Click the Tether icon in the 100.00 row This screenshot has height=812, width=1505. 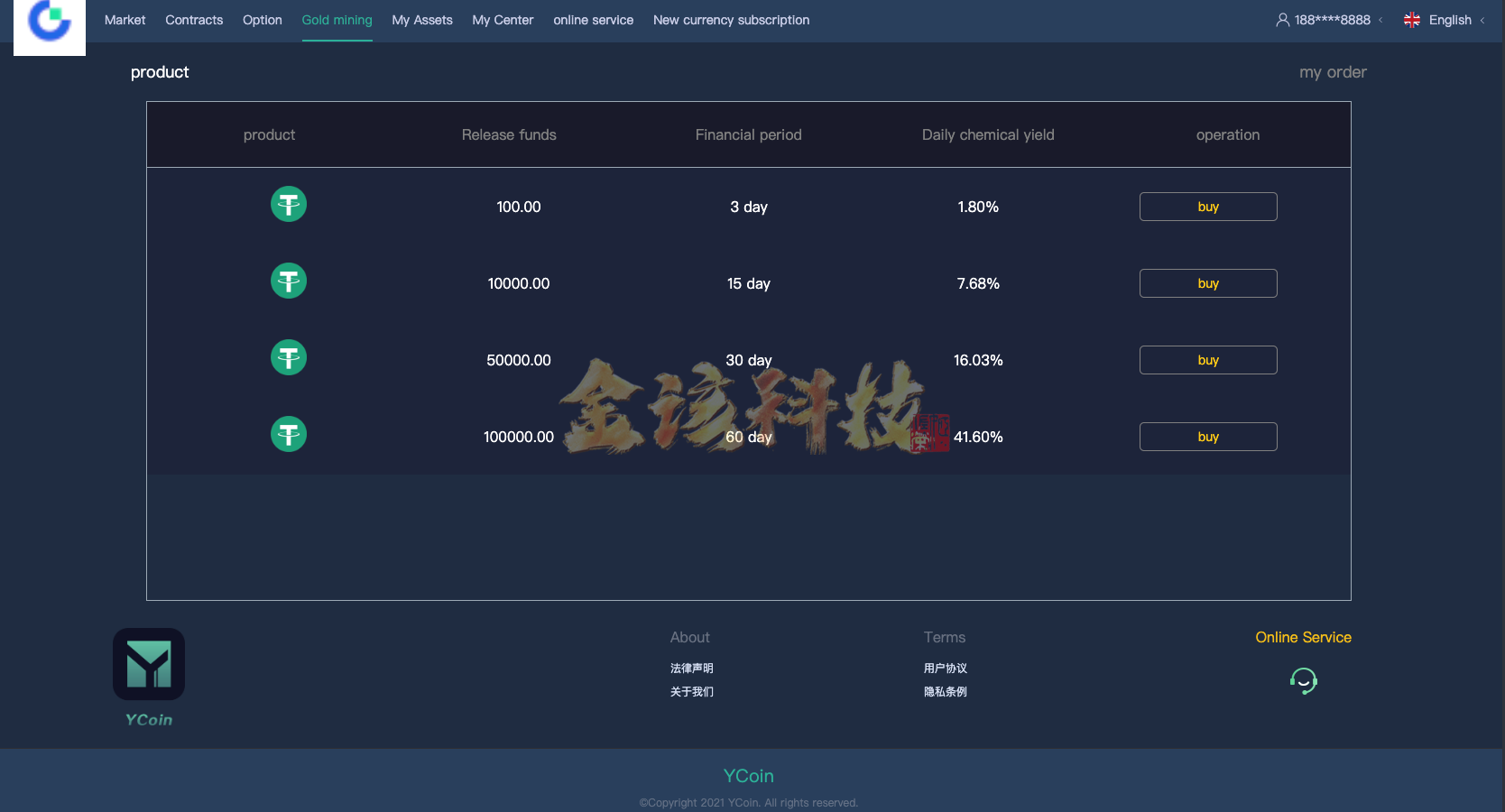(x=289, y=204)
